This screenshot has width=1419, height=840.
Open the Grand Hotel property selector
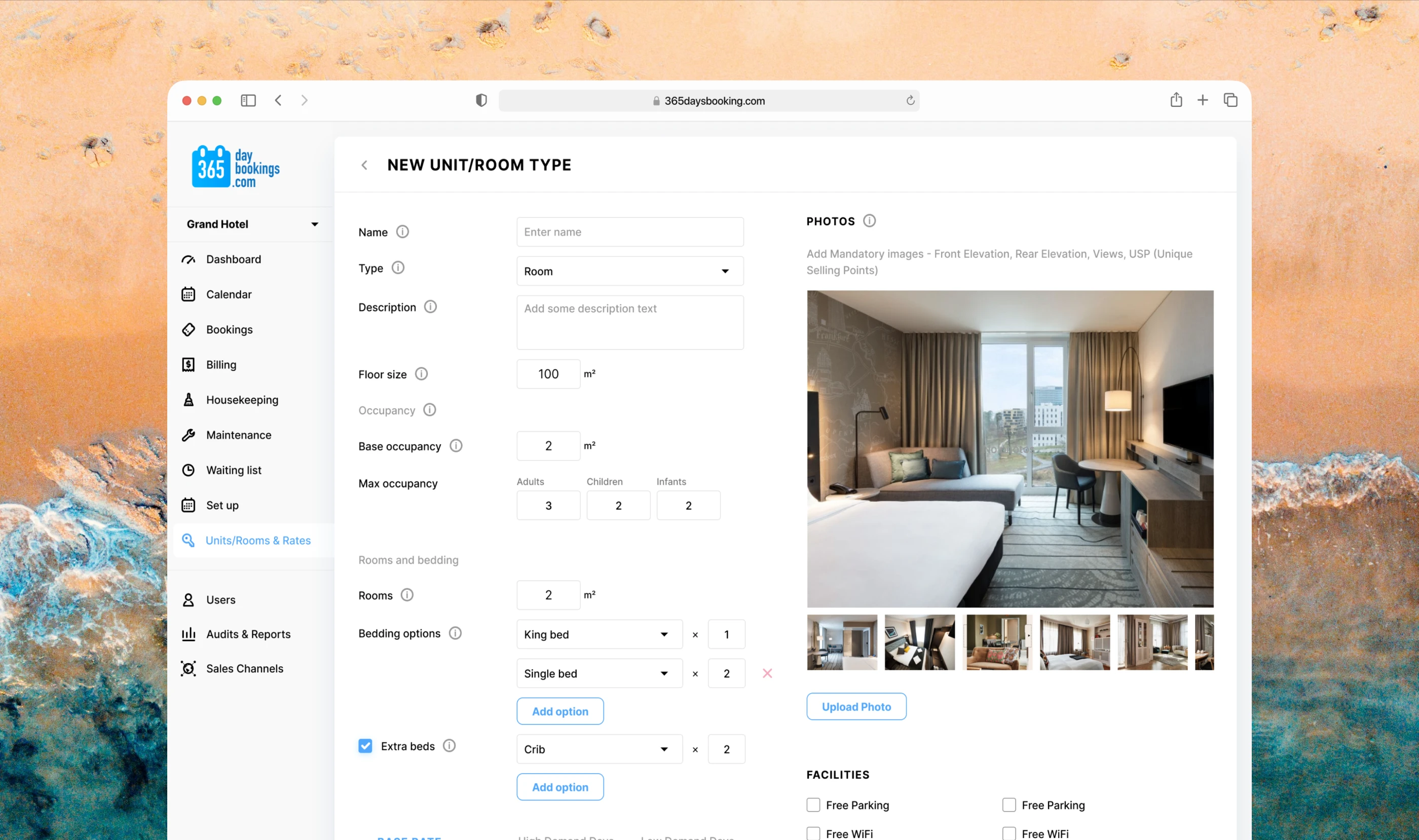(x=251, y=224)
